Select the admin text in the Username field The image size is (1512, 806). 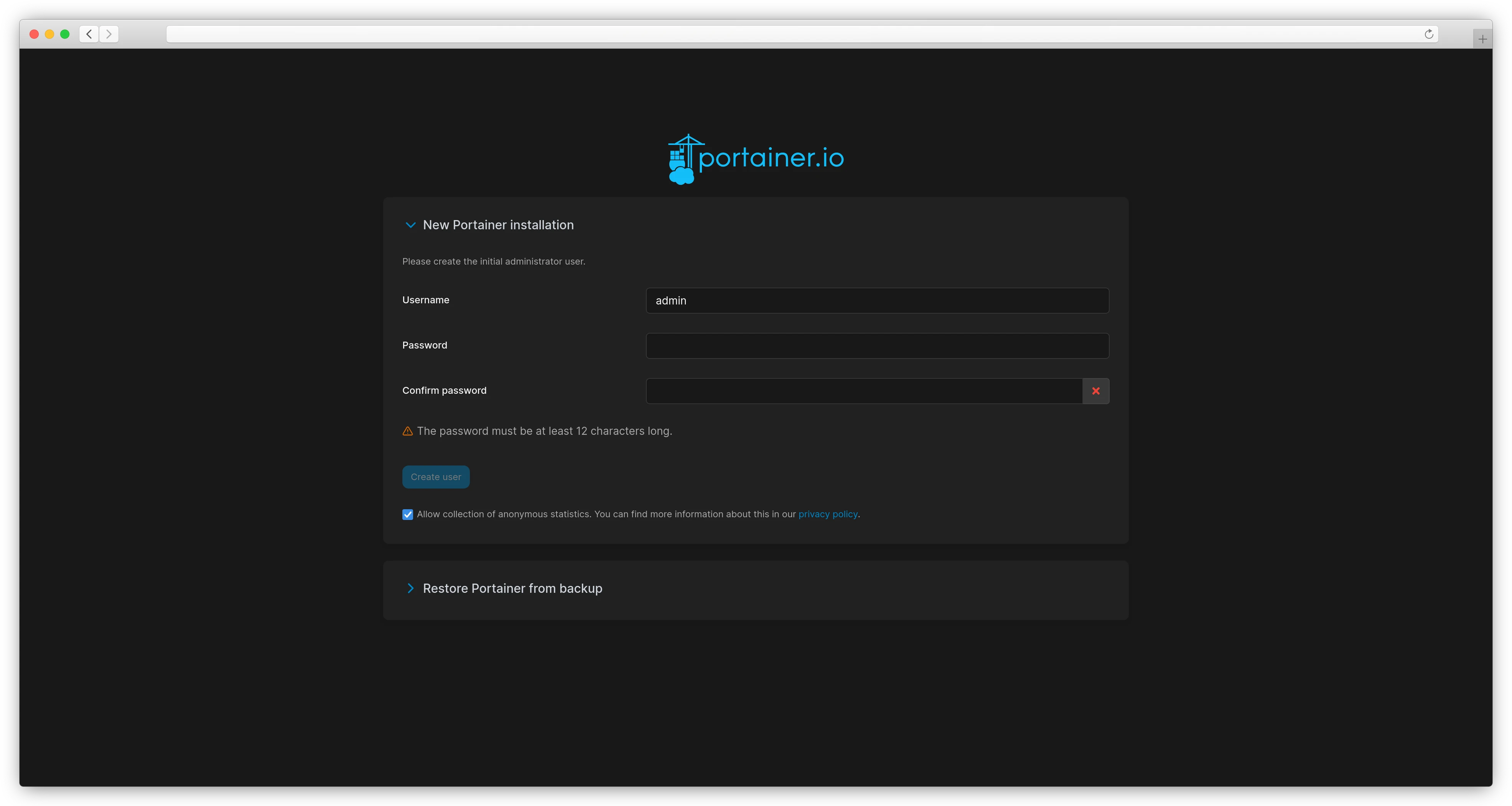(x=670, y=300)
